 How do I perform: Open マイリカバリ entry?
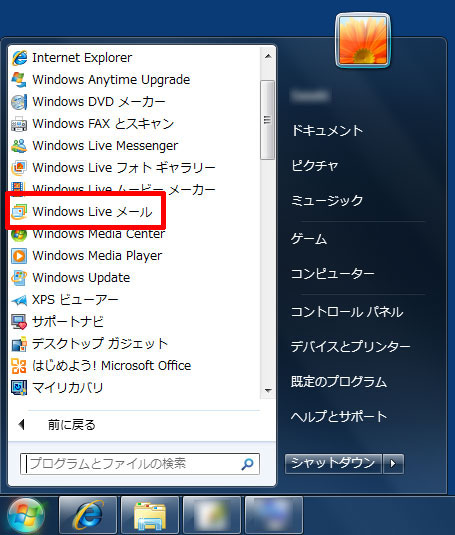coord(68,388)
